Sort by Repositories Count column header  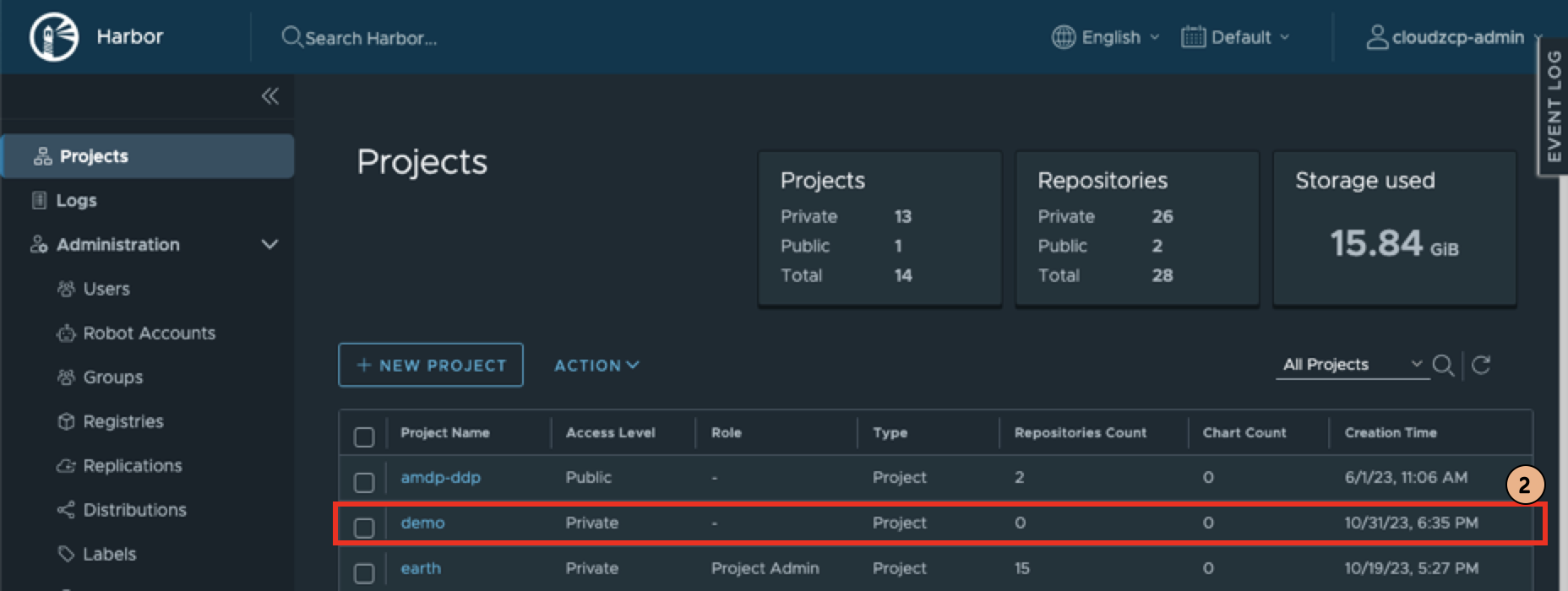pos(1081,432)
